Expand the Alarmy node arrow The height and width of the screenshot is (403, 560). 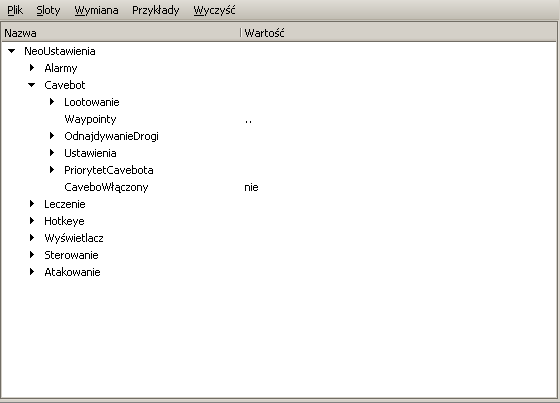click(32, 68)
